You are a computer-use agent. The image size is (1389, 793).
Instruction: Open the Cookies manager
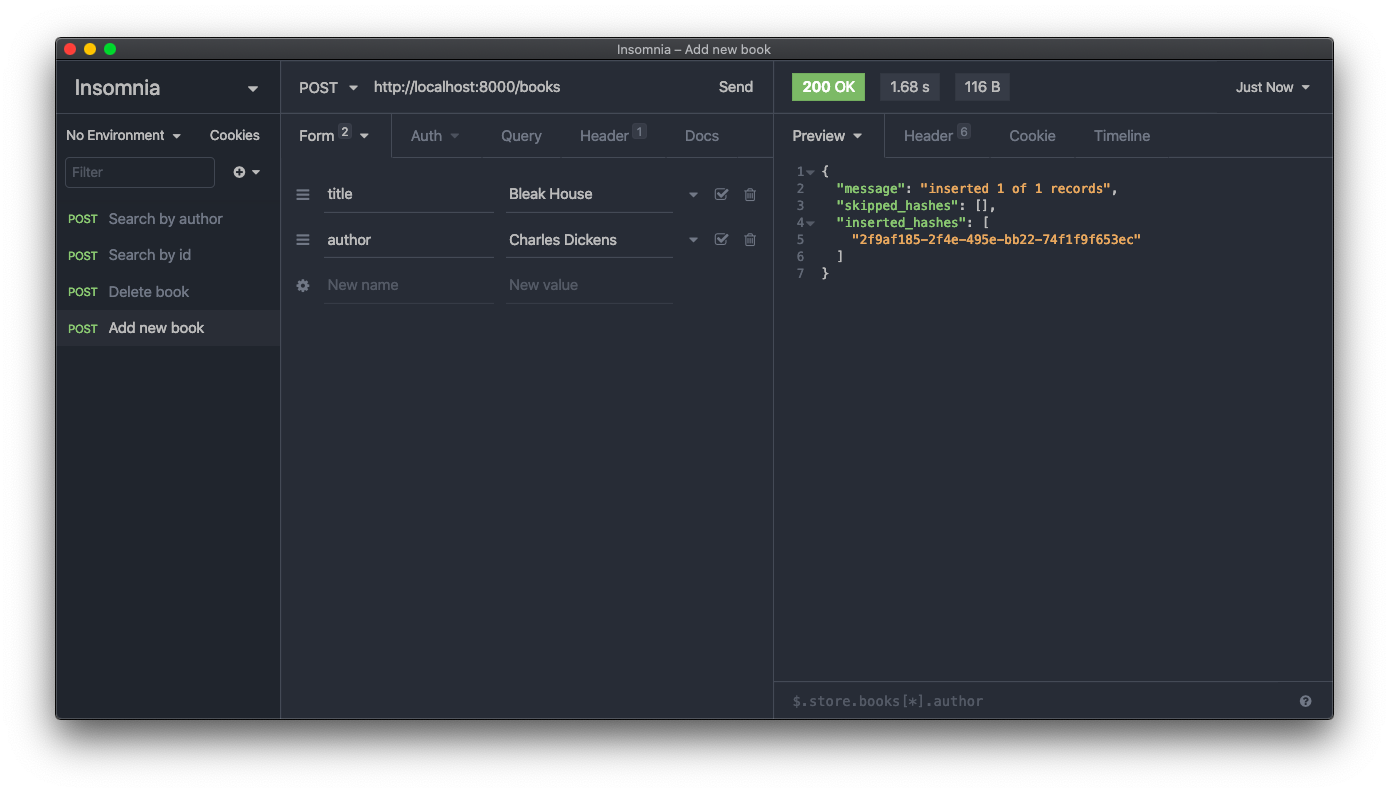click(234, 136)
